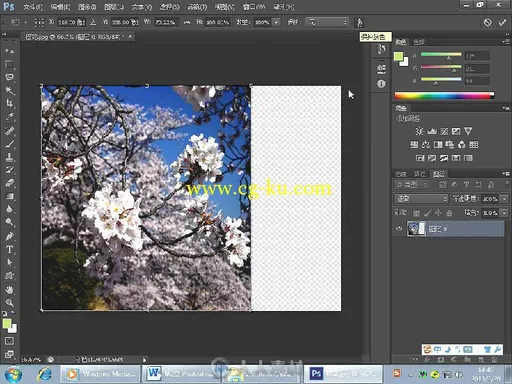Open the layer Opacity dropdown arrow
This screenshot has height=384, width=512.
pyautogui.click(x=505, y=199)
